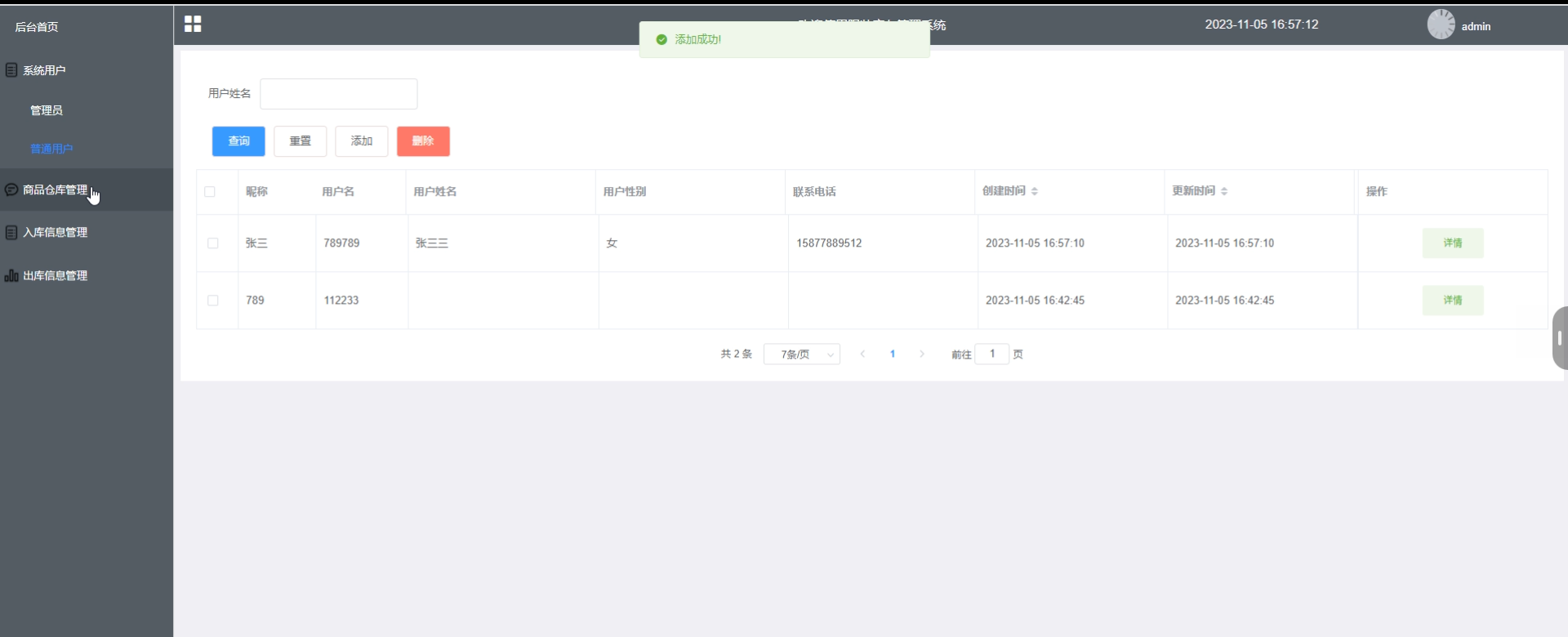
Task: Click the 商品仓库管理 chat icon
Action: [11, 189]
